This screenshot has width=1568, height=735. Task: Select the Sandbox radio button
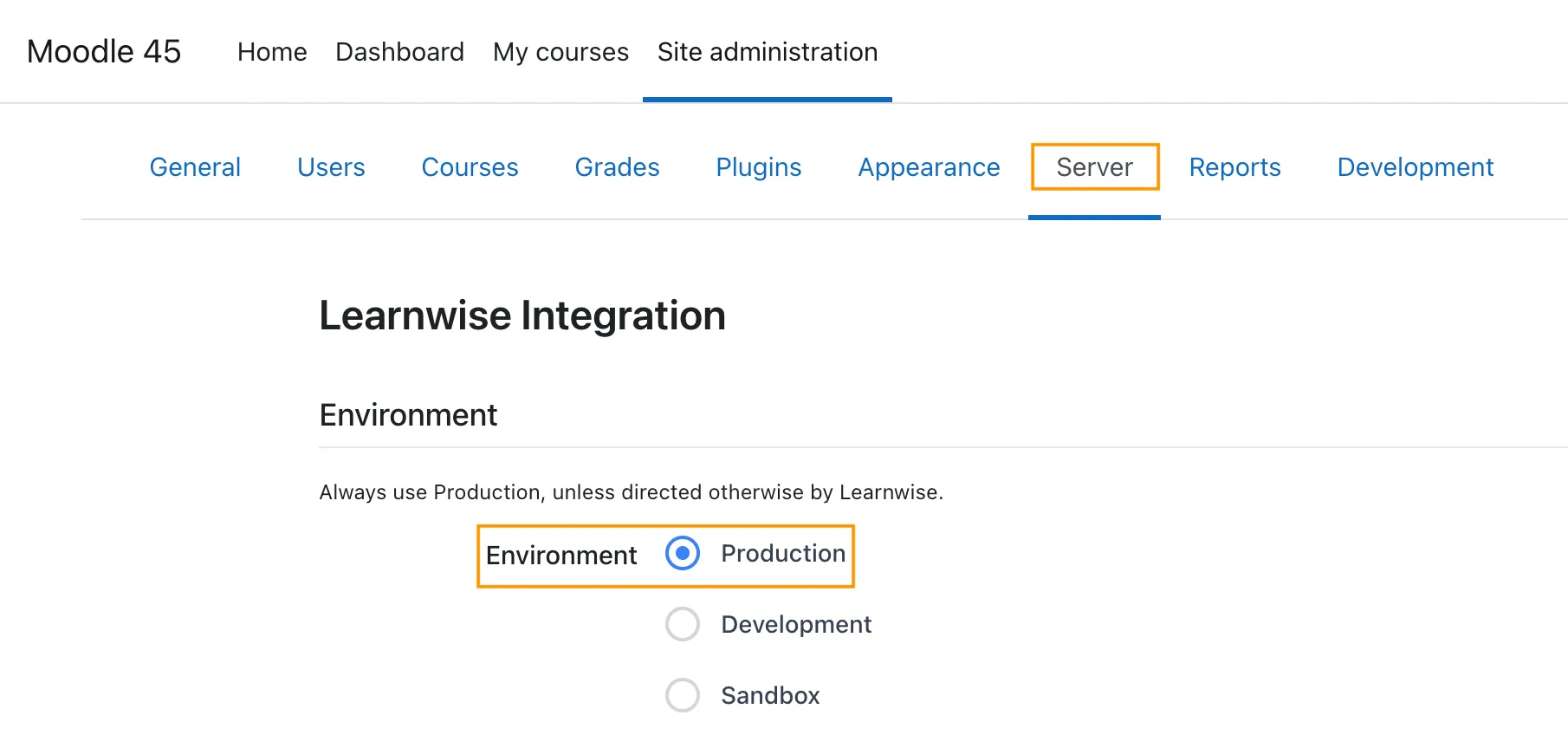coord(683,695)
